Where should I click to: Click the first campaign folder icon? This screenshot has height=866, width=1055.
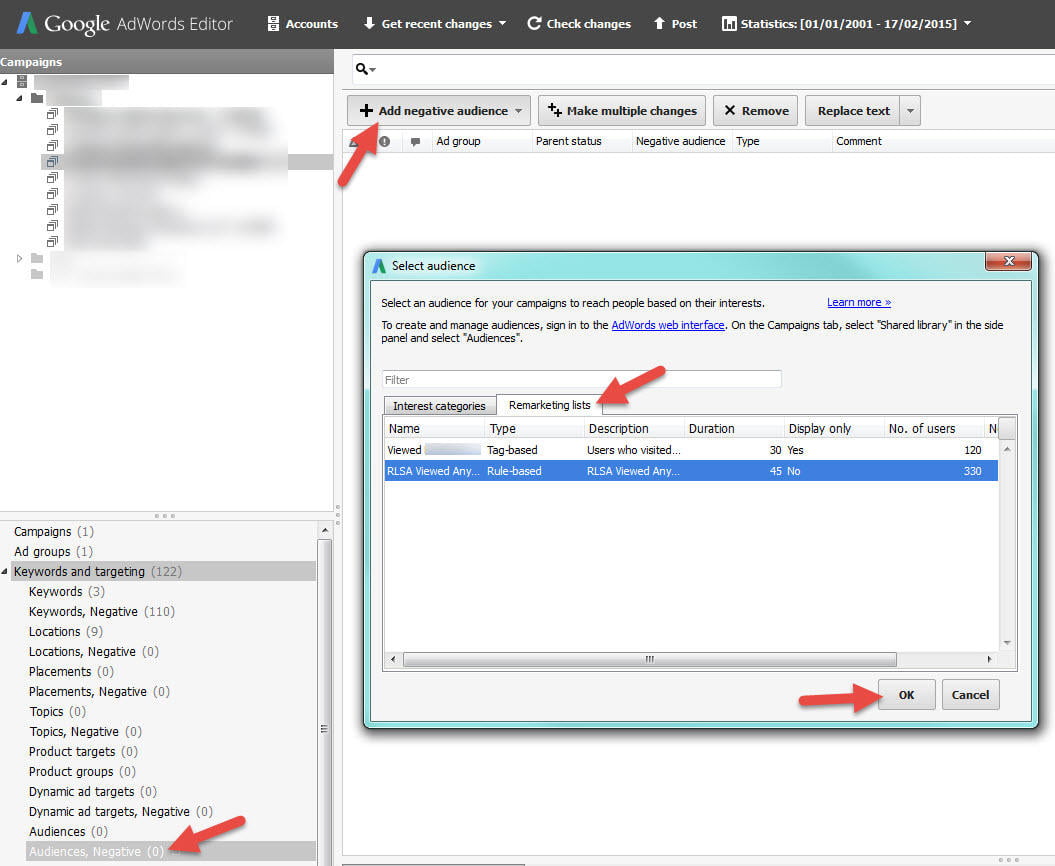click(37, 98)
